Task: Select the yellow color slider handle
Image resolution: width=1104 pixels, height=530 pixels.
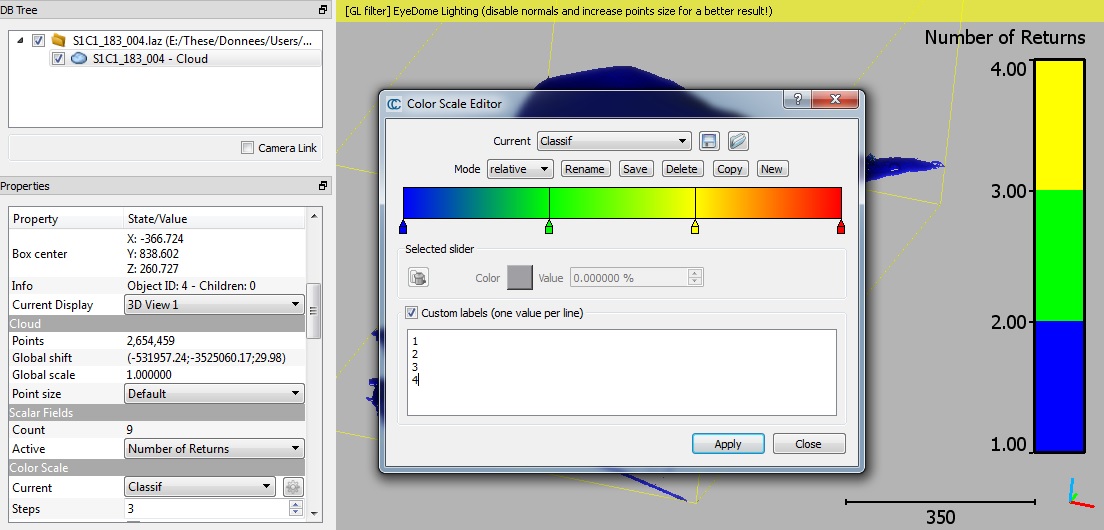Action: (695, 227)
